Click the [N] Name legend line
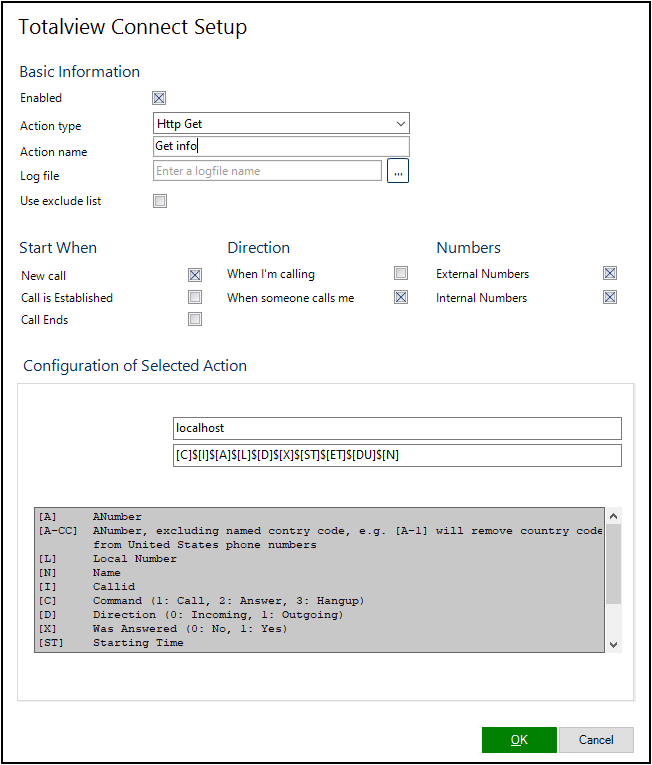The width and height of the screenshot is (652, 765). coord(80,573)
